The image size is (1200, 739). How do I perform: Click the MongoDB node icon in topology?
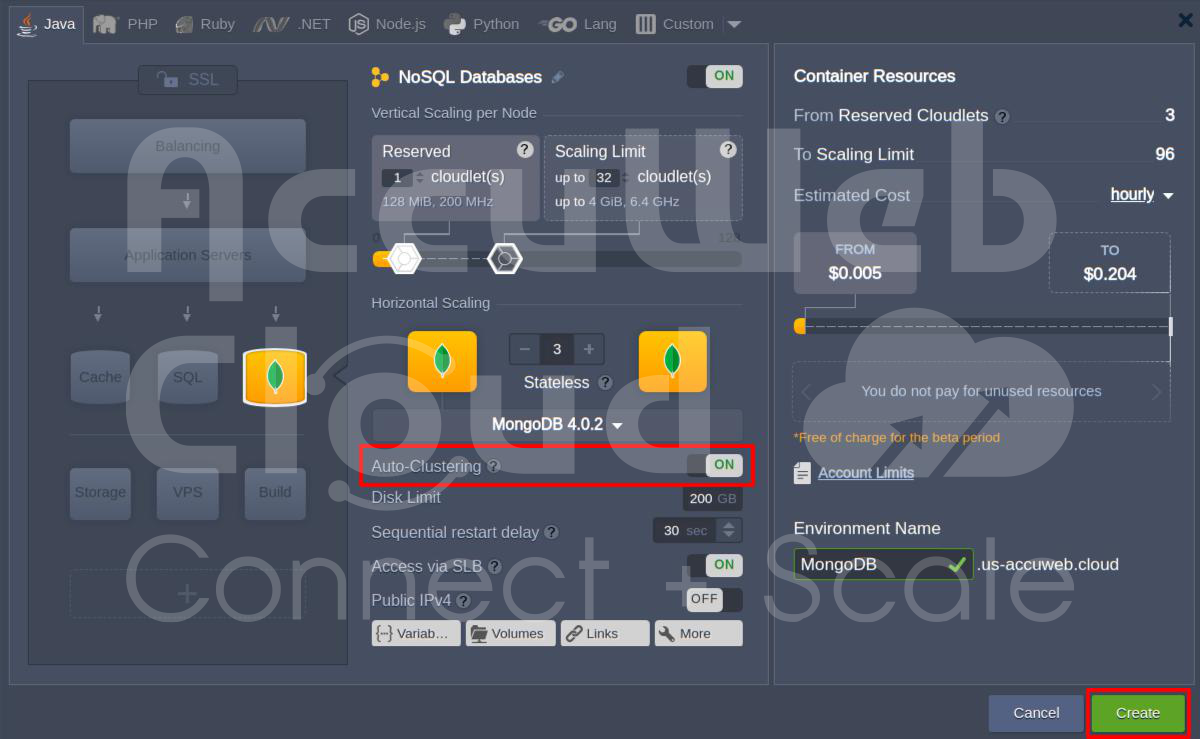click(x=274, y=377)
